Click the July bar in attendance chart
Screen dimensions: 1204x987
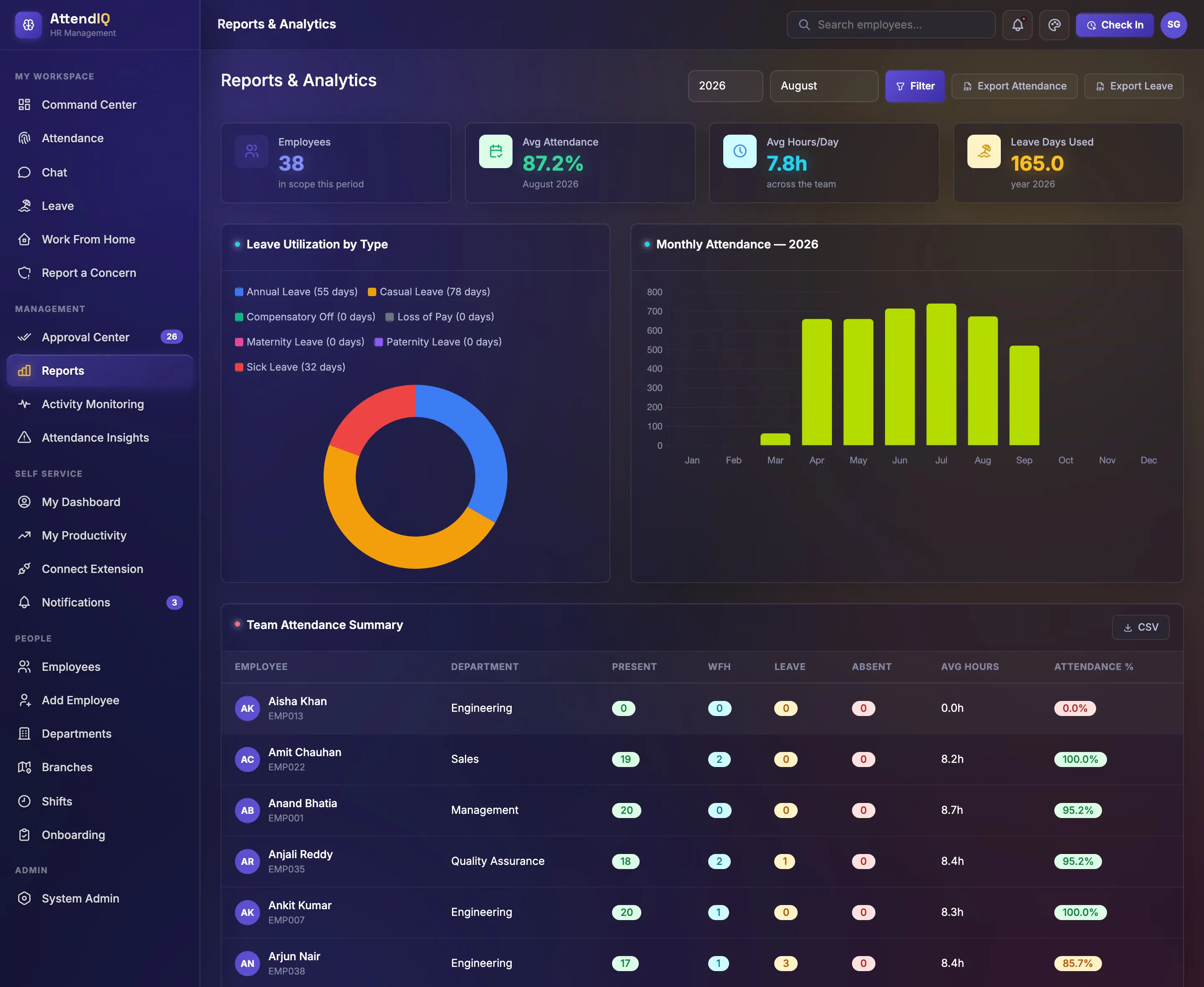pos(941,374)
